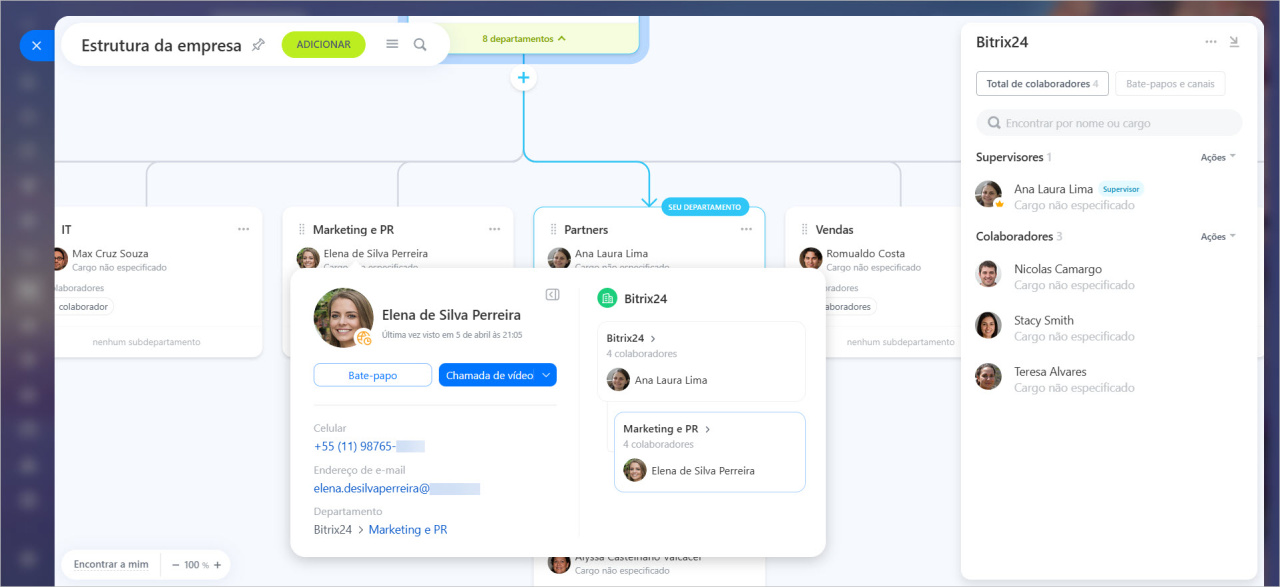Open the Marketing e PR department link

(408, 529)
